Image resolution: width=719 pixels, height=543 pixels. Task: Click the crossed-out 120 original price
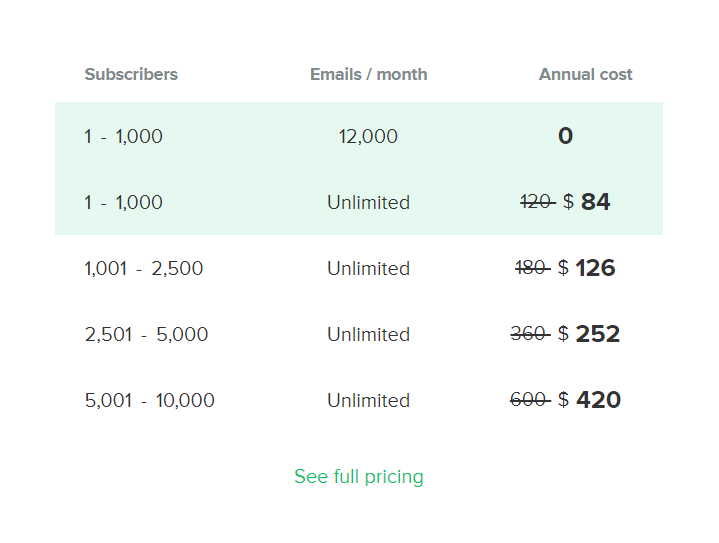(537, 203)
